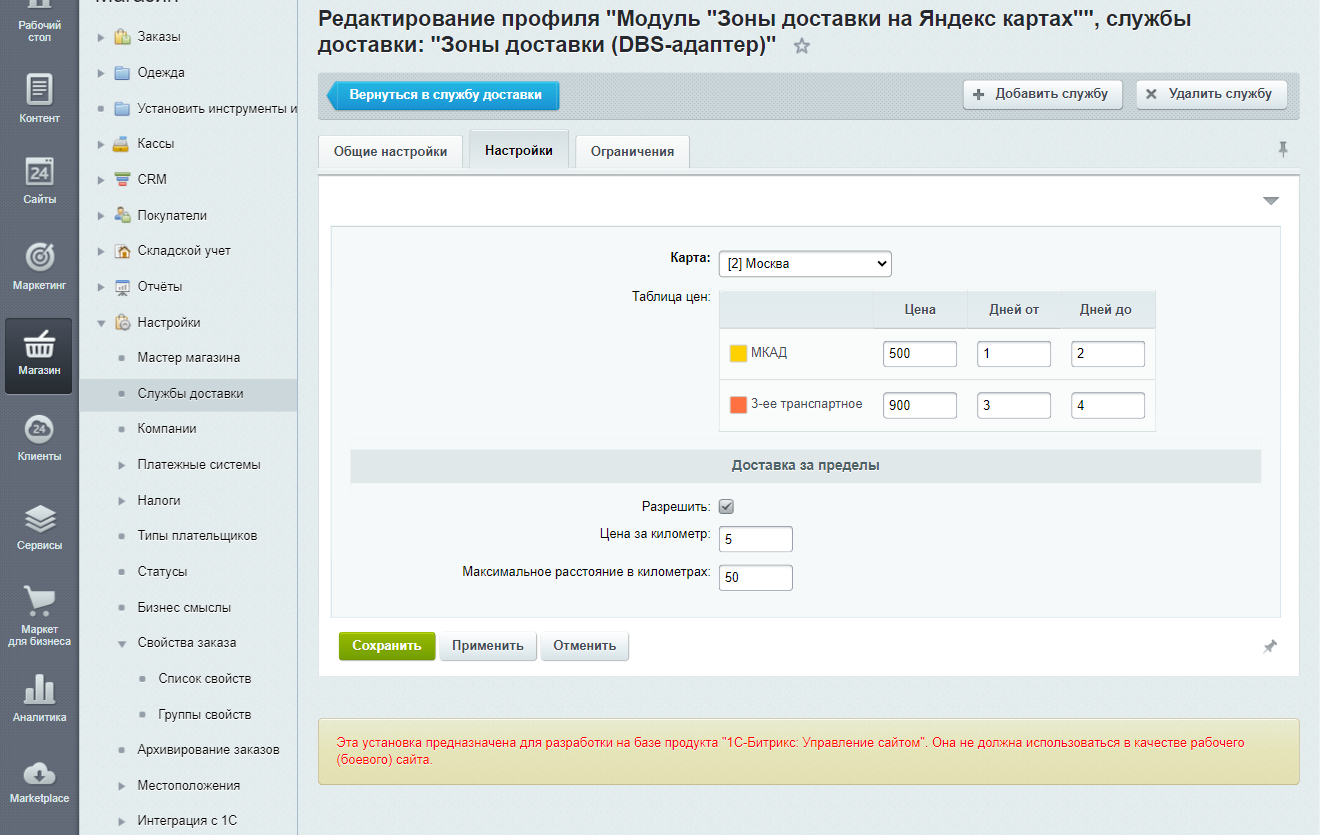Switch to the Общие настройки tab
Screen dimensions: 1320x835
(390, 152)
